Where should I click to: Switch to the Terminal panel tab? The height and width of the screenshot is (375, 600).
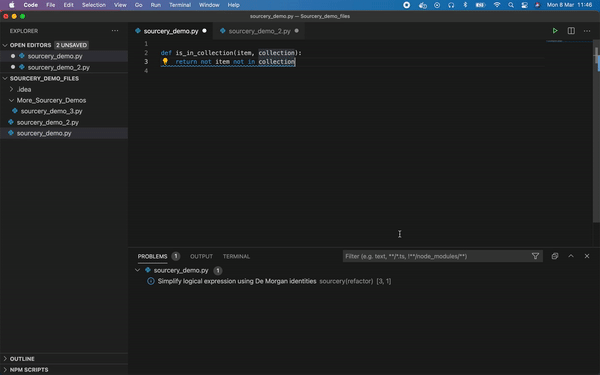[x=236, y=256]
